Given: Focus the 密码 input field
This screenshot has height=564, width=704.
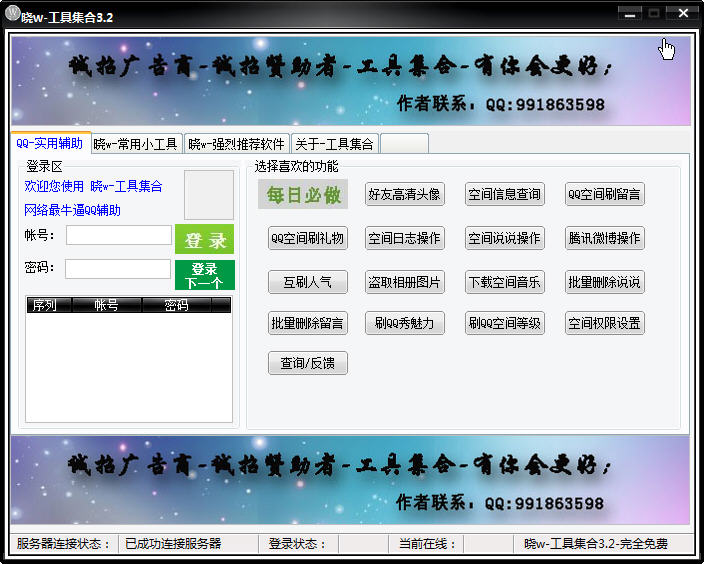Looking at the screenshot, I should pyautogui.click(x=118, y=269).
